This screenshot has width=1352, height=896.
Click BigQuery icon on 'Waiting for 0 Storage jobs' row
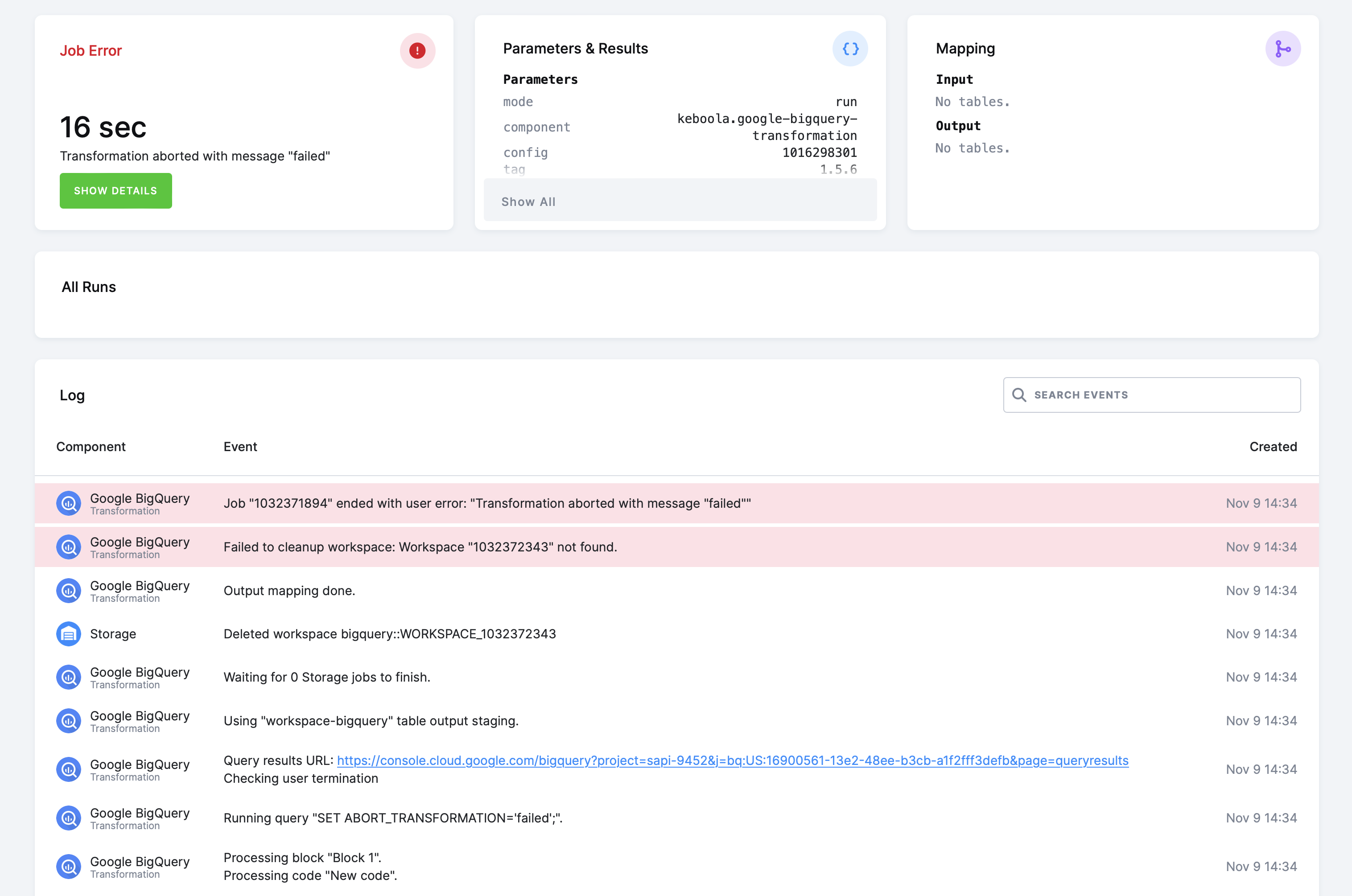(x=69, y=677)
